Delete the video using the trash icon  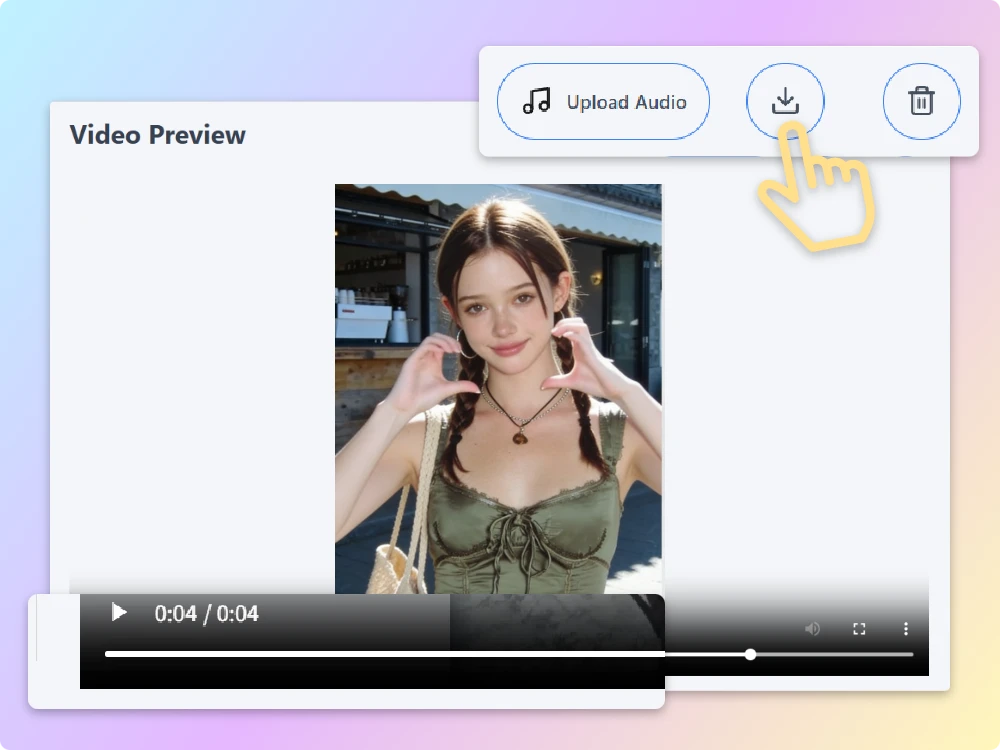pos(922,101)
